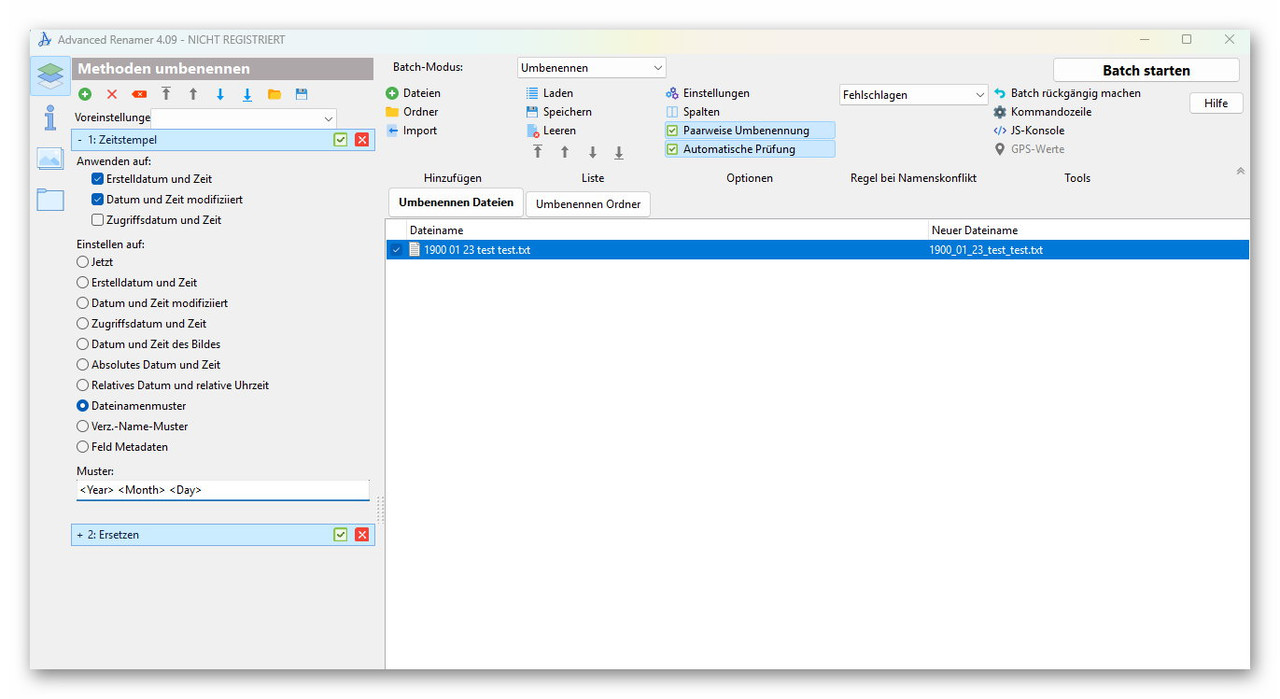Open the image preview sidebar panel

click(50, 158)
